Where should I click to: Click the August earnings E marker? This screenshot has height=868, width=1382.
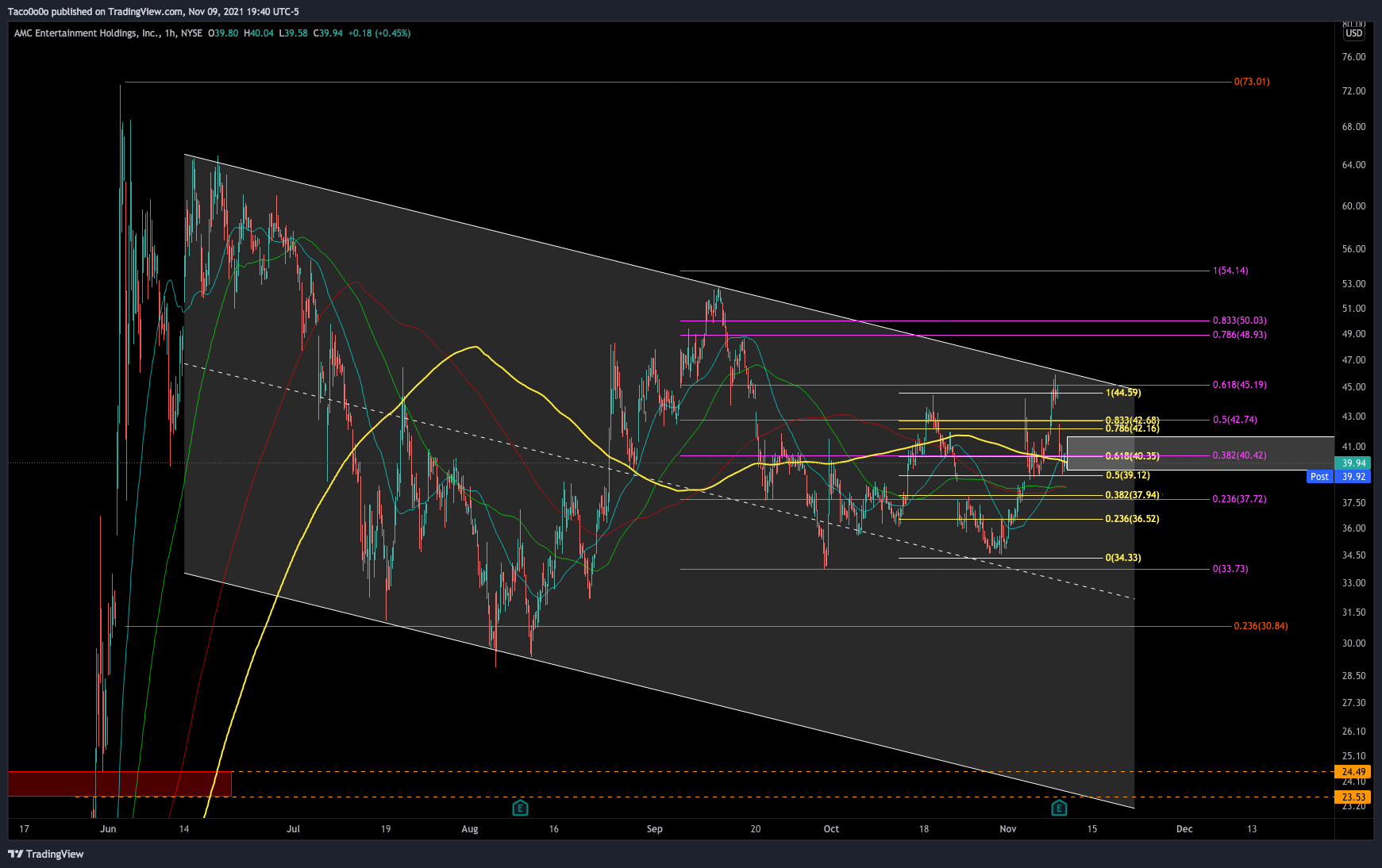tap(520, 808)
